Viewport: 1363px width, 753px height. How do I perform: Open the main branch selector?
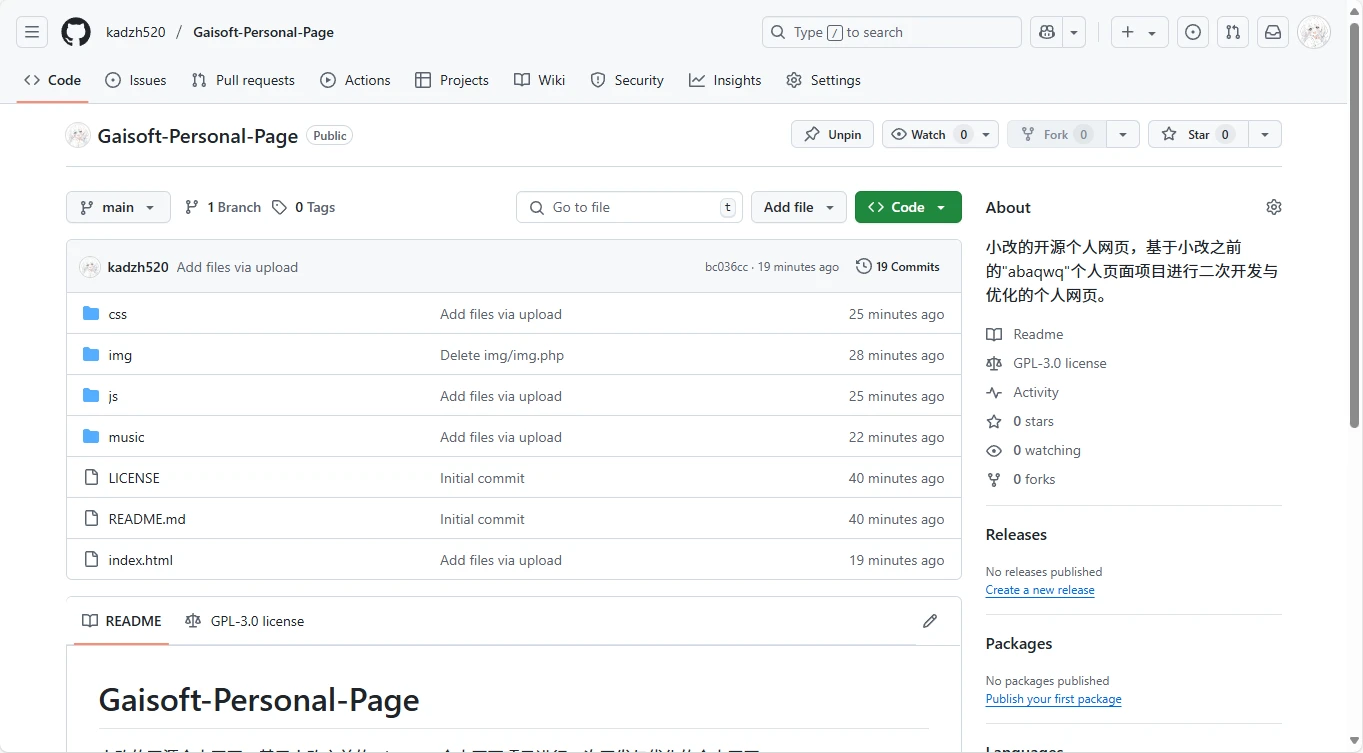click(118, 207)
